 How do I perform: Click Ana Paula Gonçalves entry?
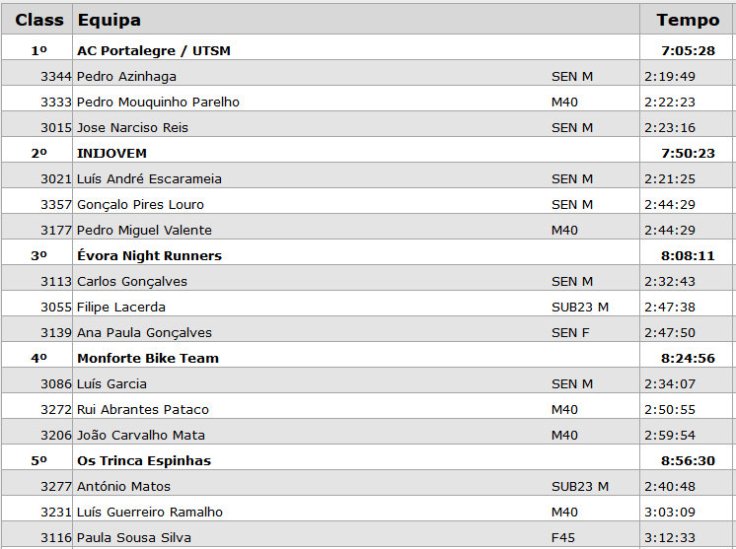[x=144, y=332]
